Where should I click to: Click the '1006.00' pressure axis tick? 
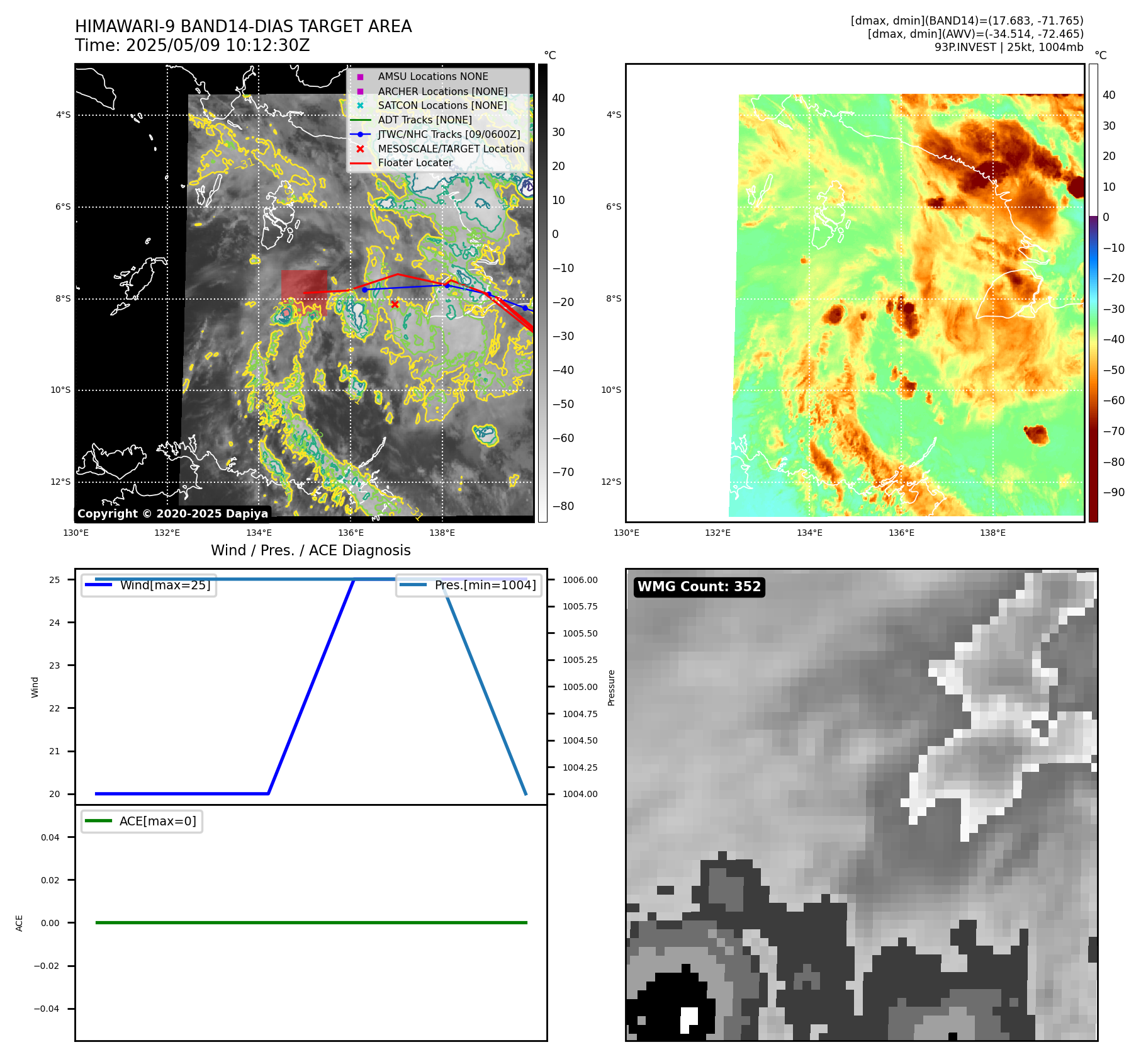click(580, 580)
